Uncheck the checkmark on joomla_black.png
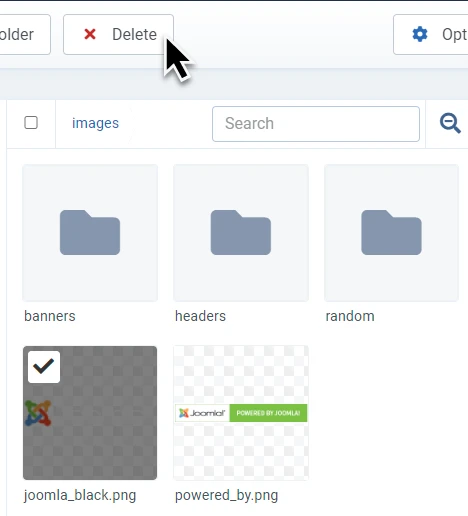 click(44, 367)
